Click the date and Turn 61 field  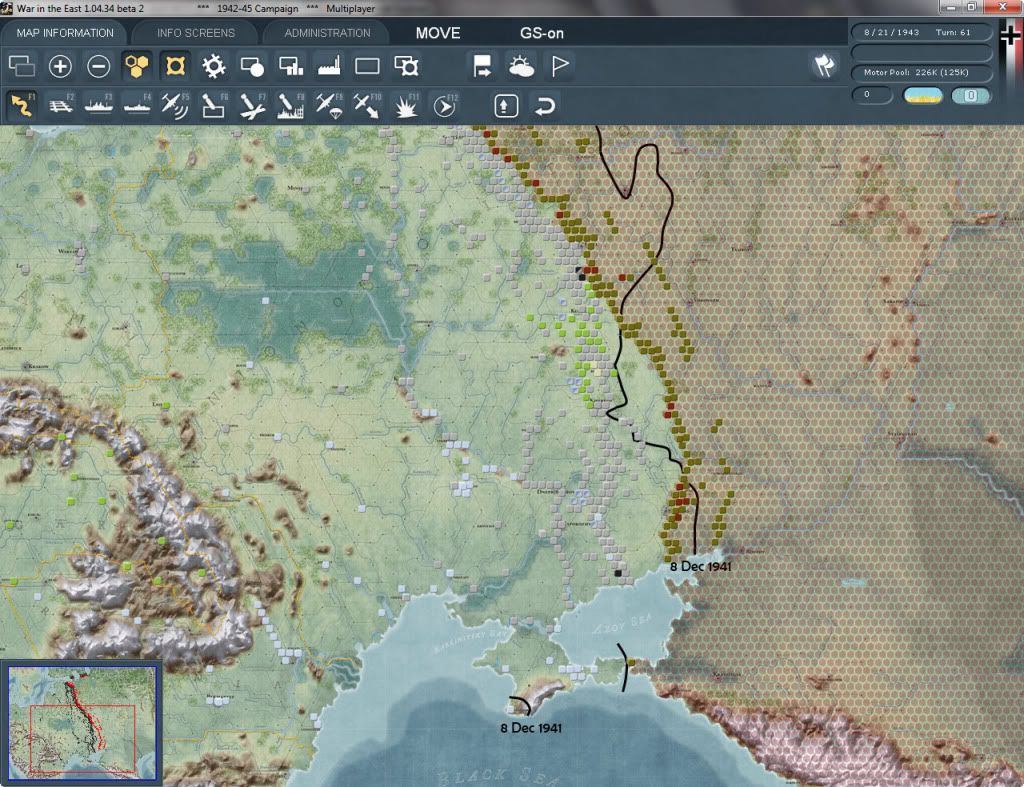pyautogui.click(x=921, y=32)
